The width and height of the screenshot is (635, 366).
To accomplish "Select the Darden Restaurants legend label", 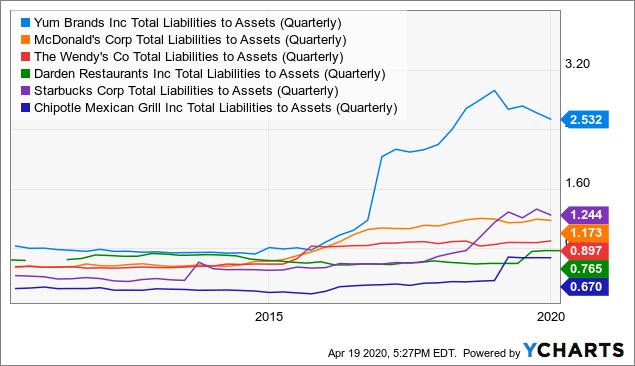I will pyautogui.click(x=209, y=74).
